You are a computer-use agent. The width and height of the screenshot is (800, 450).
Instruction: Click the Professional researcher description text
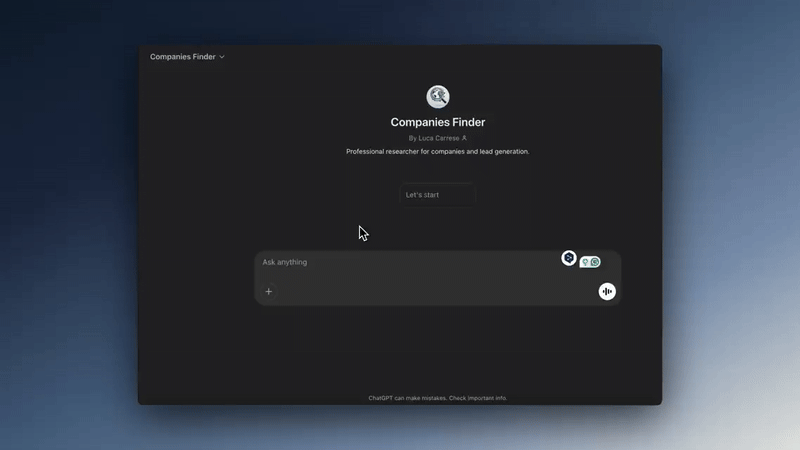coord(438,152)
